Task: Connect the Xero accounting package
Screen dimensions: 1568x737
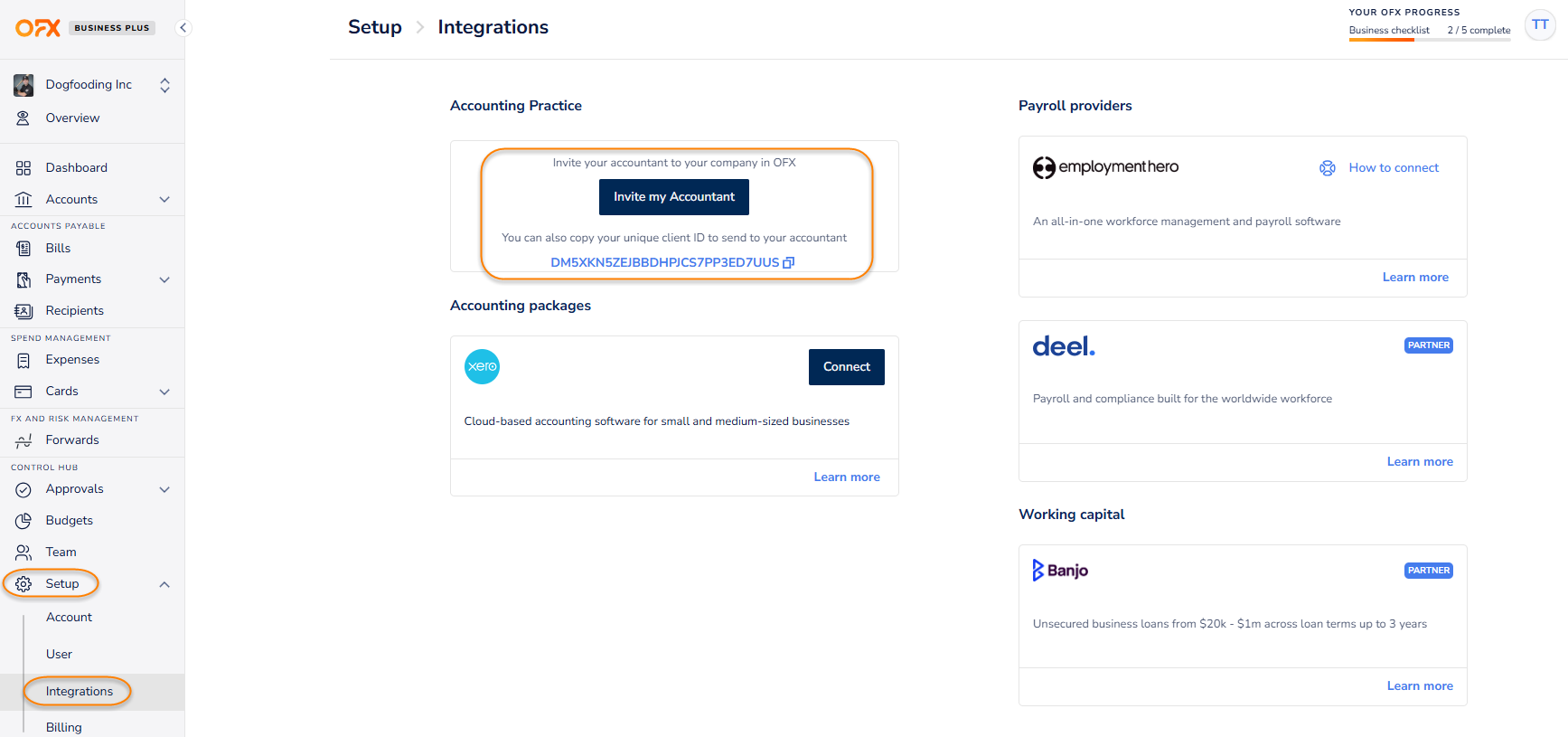Action: pos(847,367)
